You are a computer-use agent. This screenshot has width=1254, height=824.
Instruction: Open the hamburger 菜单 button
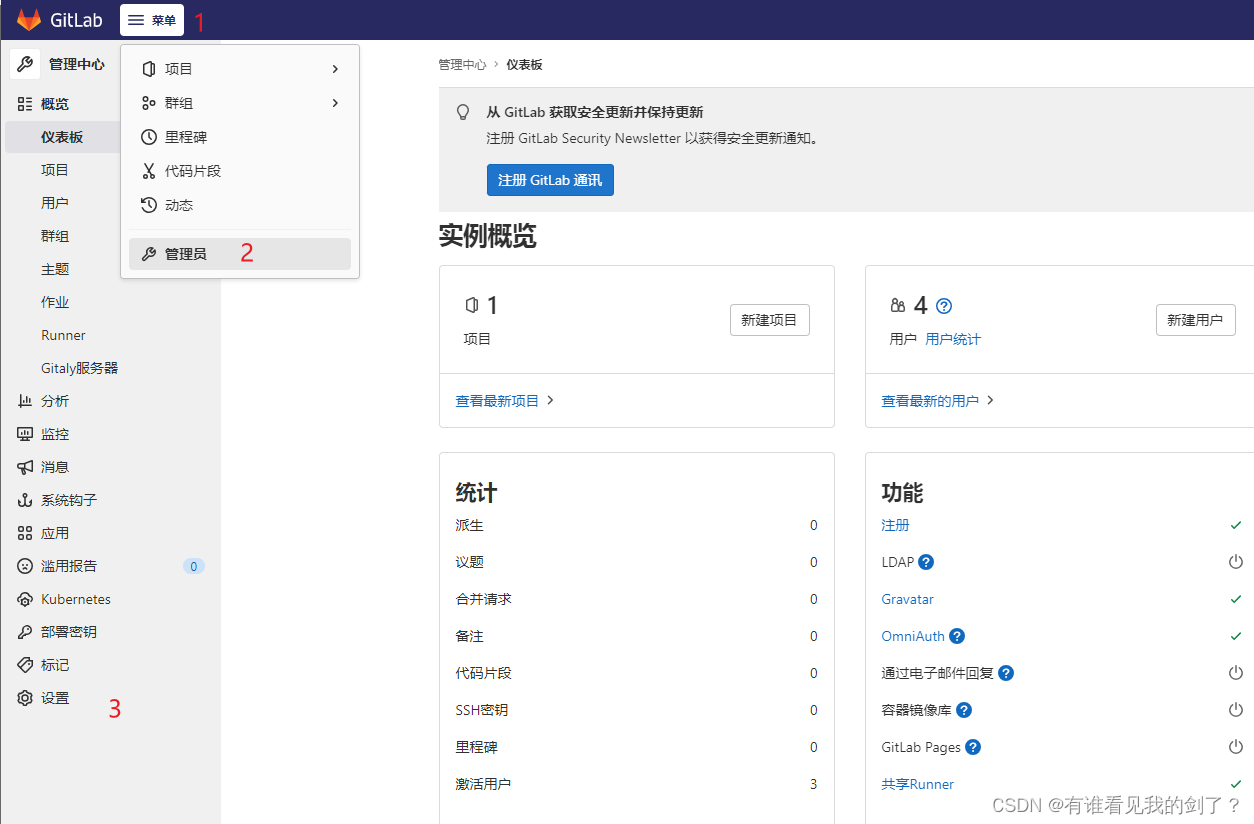[152, 20]
